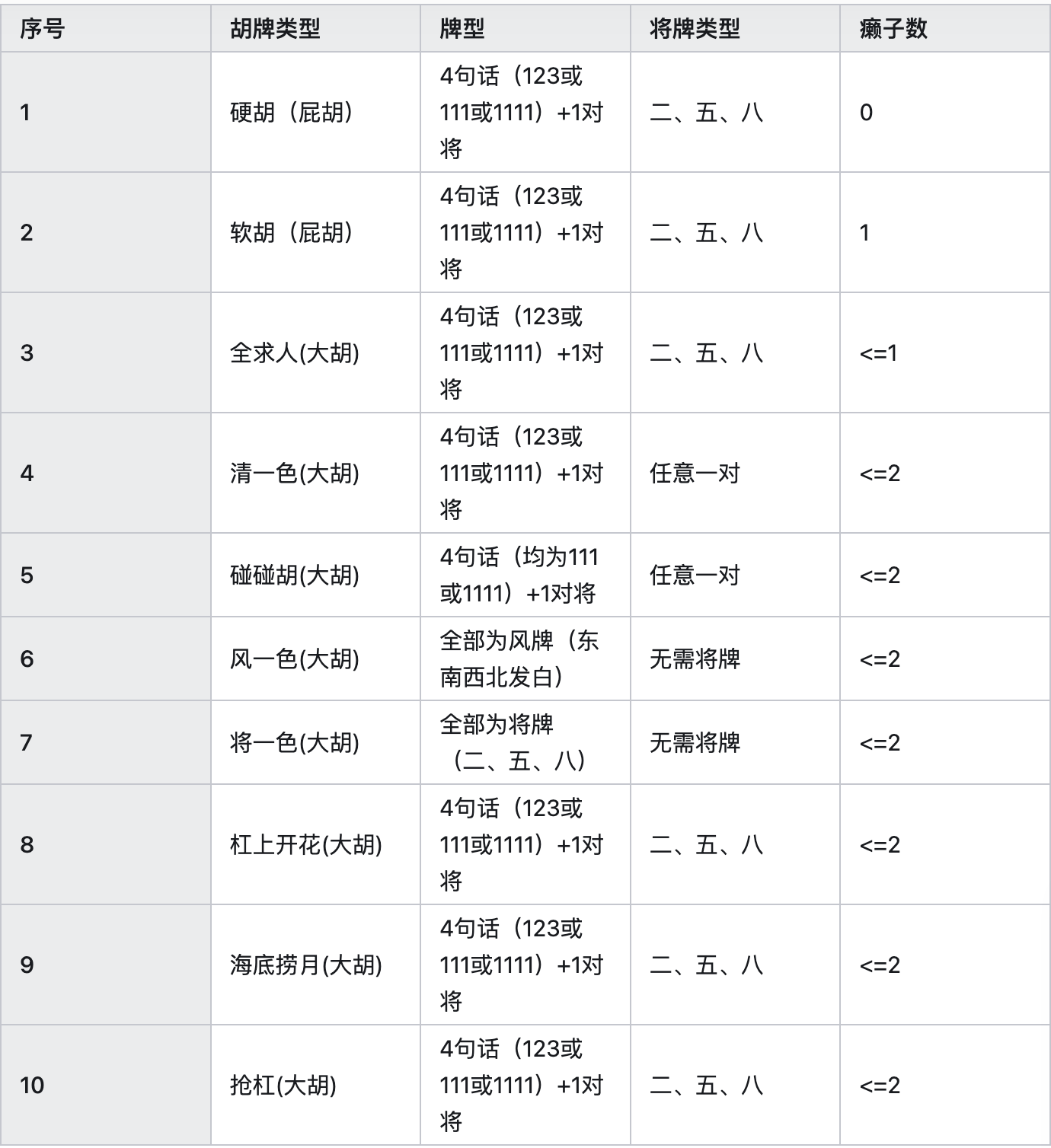
Task: Click the 将牌类型 column header
Action: 735,28
